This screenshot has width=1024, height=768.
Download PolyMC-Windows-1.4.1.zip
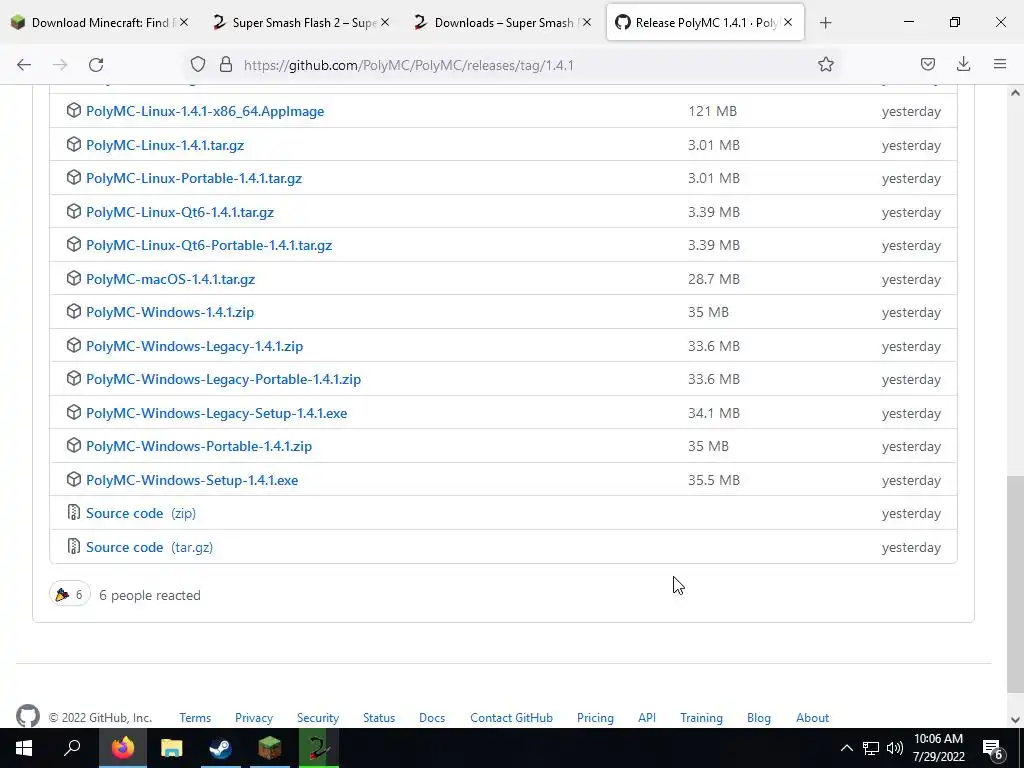point(170,312)
